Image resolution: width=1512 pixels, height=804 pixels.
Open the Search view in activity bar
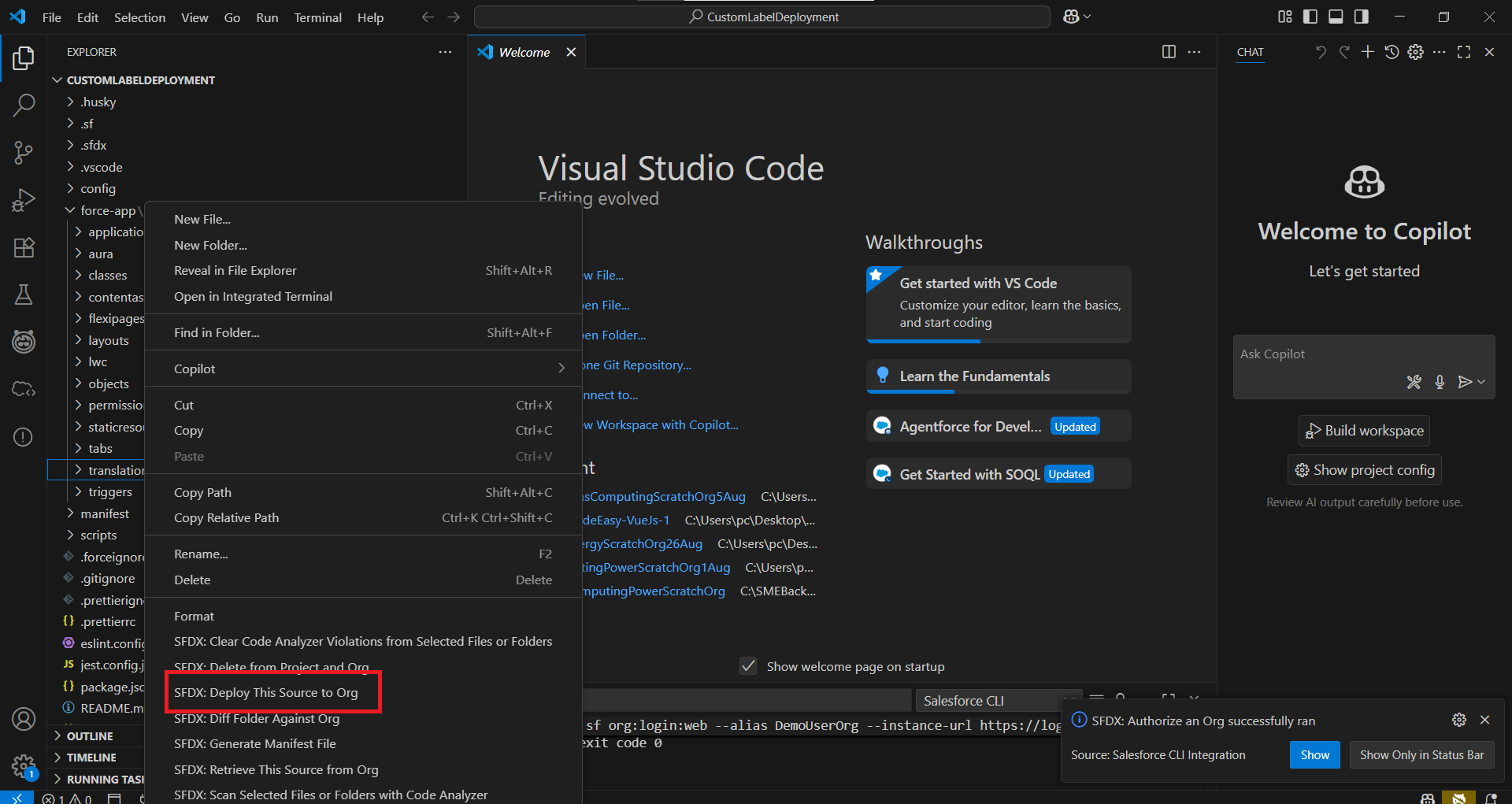[24, 105]
